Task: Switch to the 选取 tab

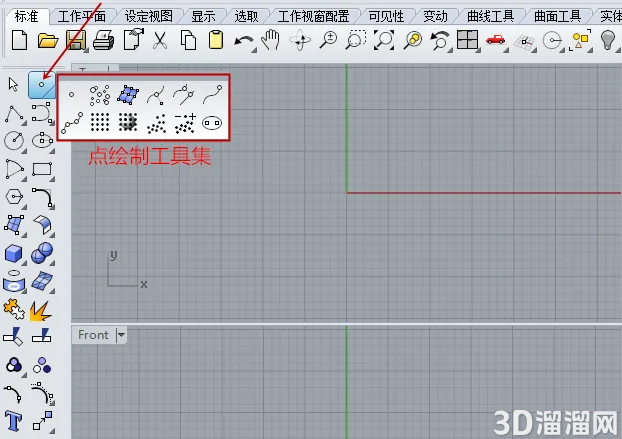Action: tap(246, 16)
